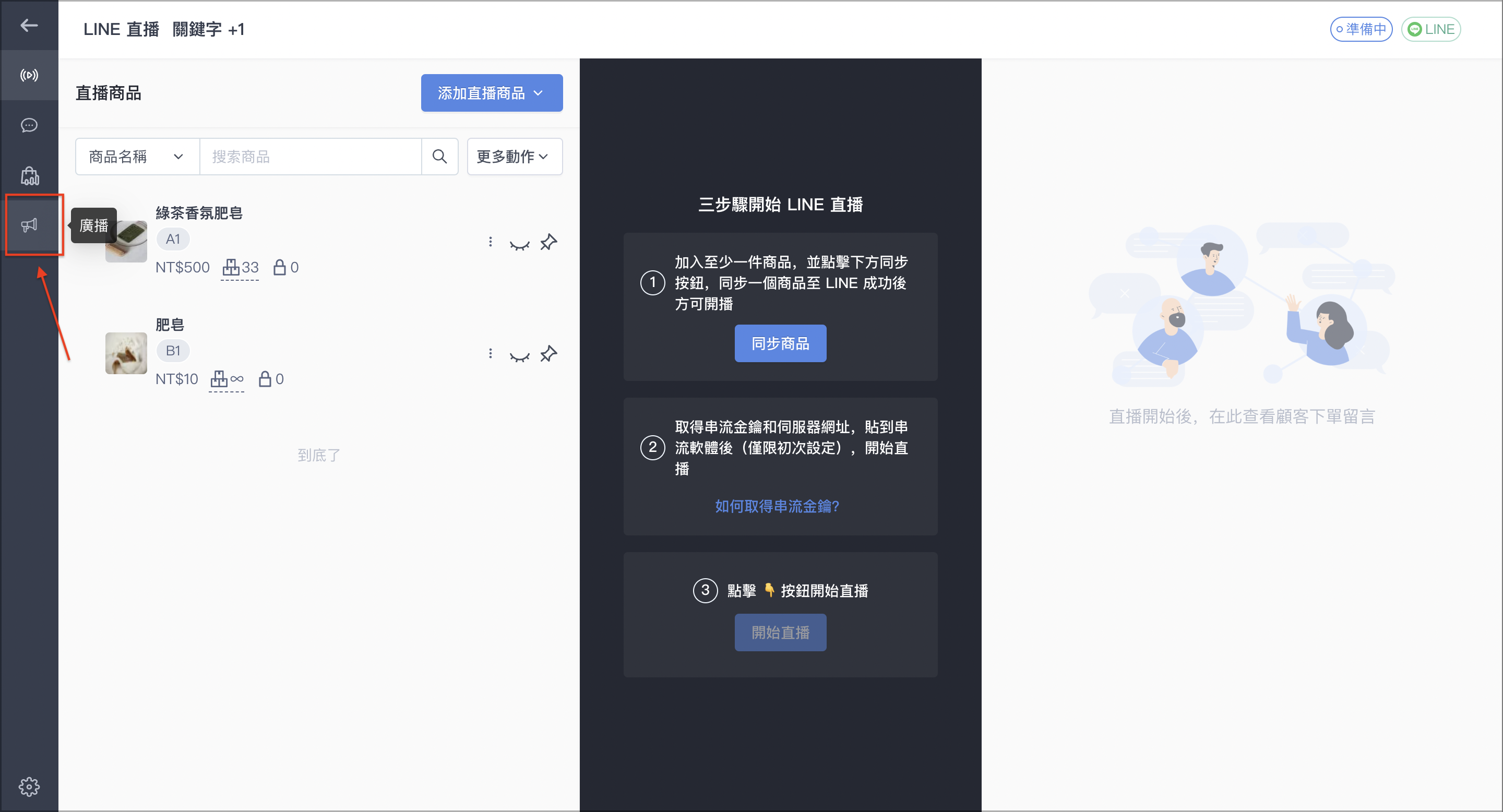Open more options for 綠茶香氛肥皂
This screenshot has width=1503, height=812.
coord(490,242)
